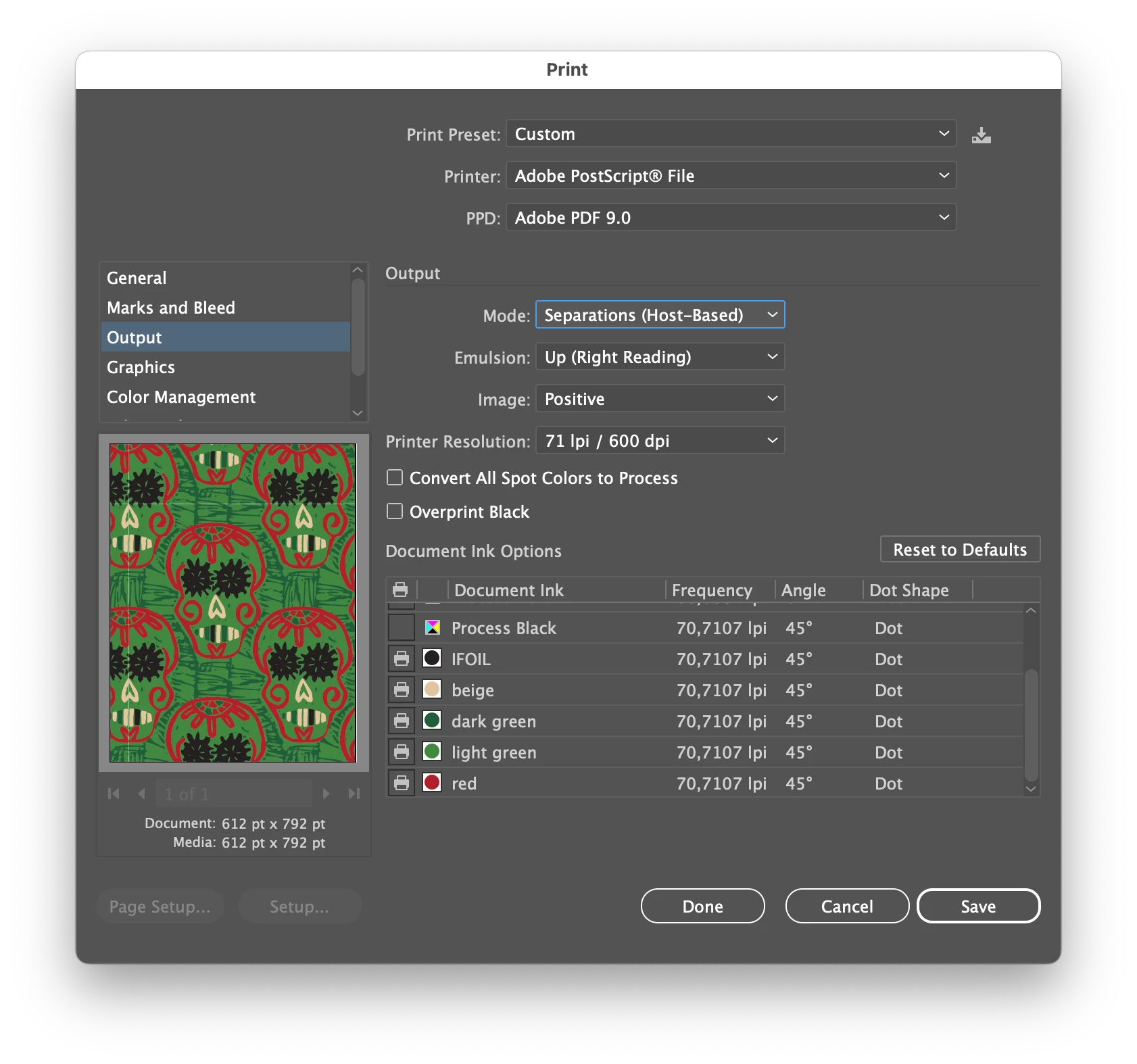Image resolution: width=1137 pixels, height=1064 pixels.
Task: Click the Setup button
Action: click(299, 906)
